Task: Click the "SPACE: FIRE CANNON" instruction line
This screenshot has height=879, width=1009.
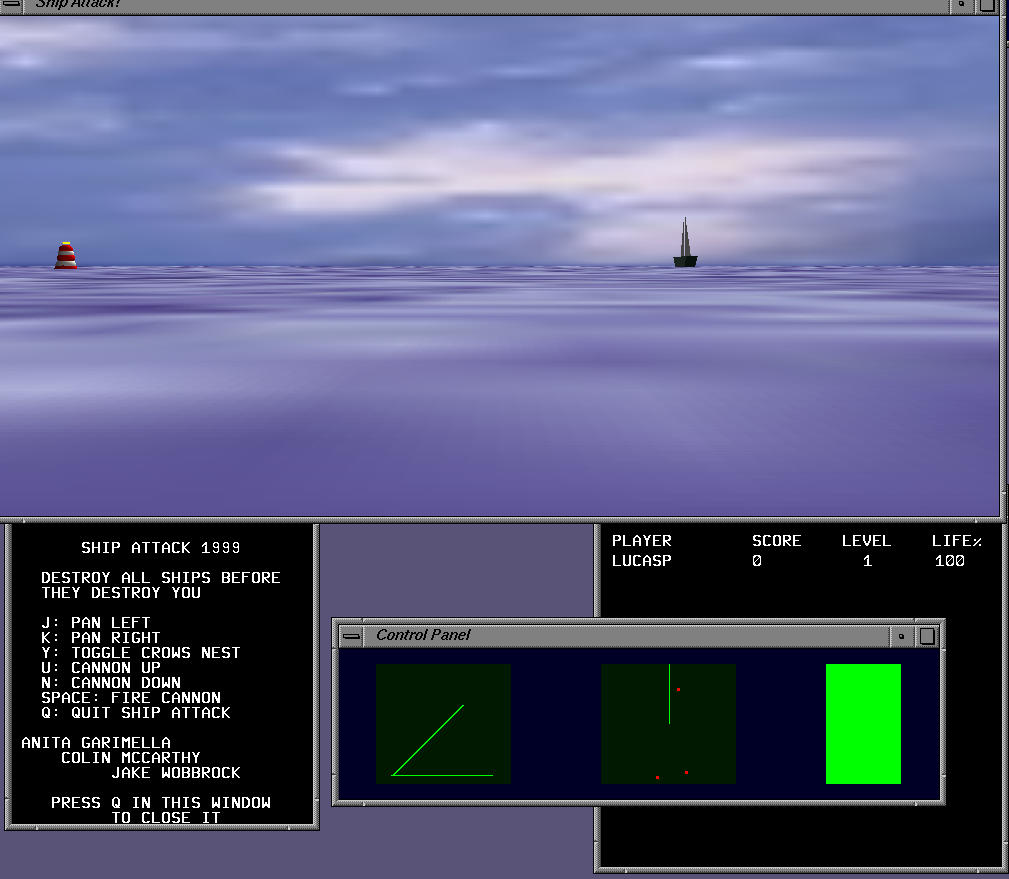Action: (x=131, y=698)
